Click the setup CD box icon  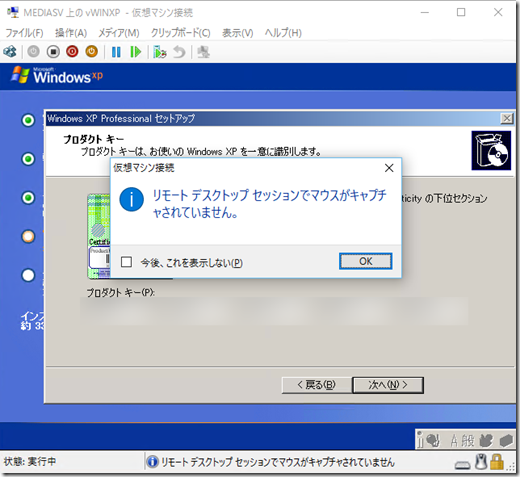491,150
